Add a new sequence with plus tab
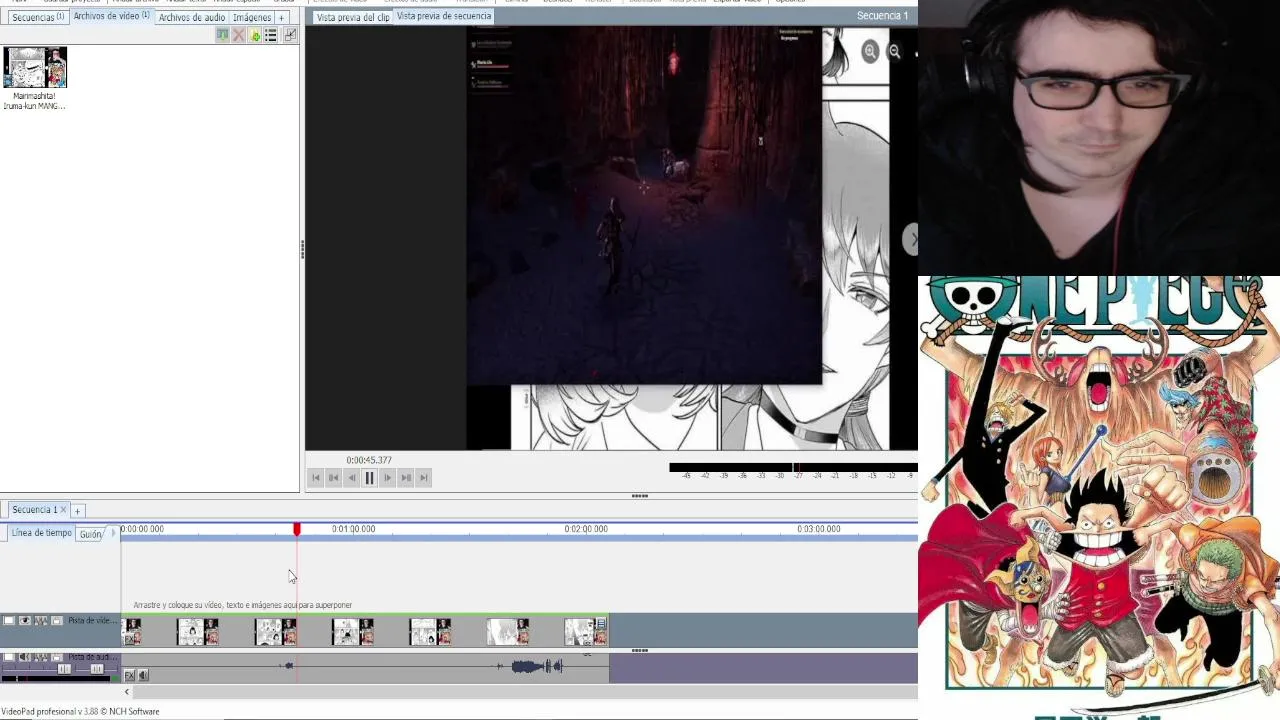The image size is (1280, 720). click(x=77, y=511)
